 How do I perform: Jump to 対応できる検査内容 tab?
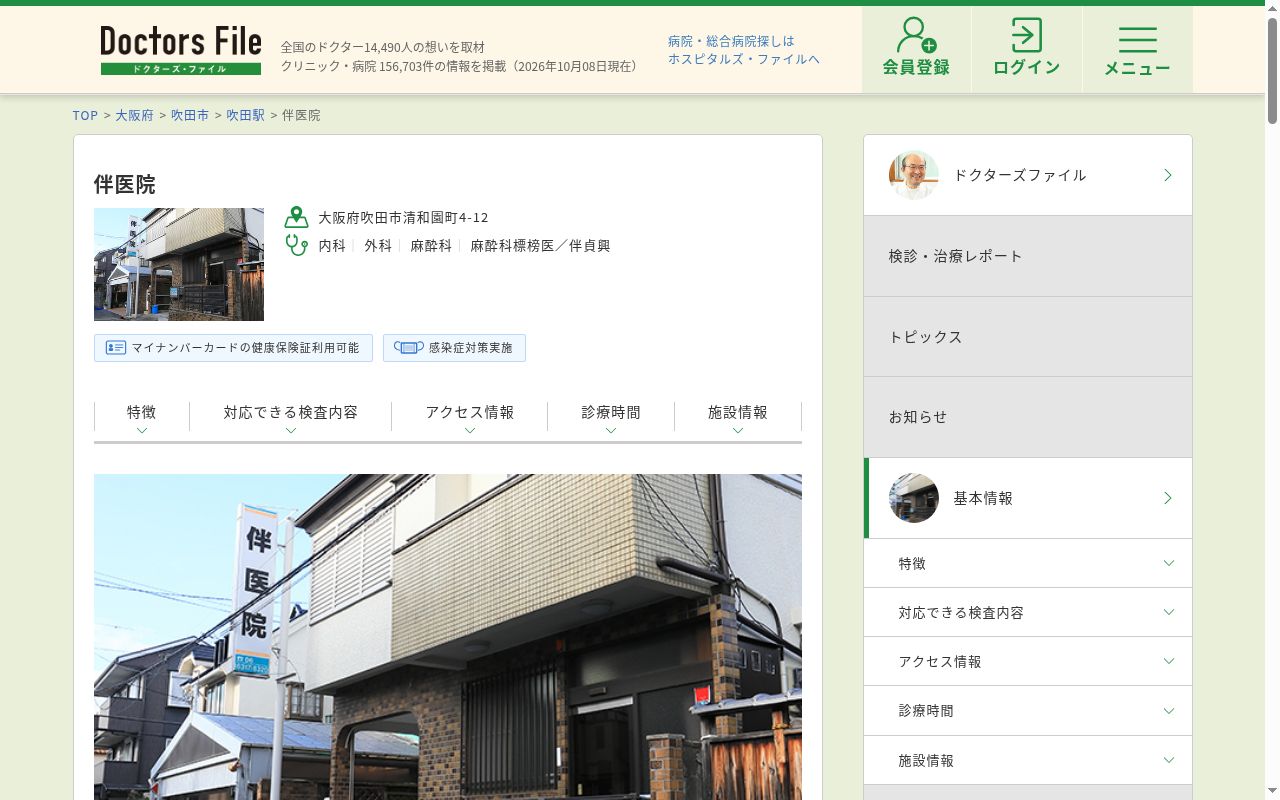(x=291, y=418)
